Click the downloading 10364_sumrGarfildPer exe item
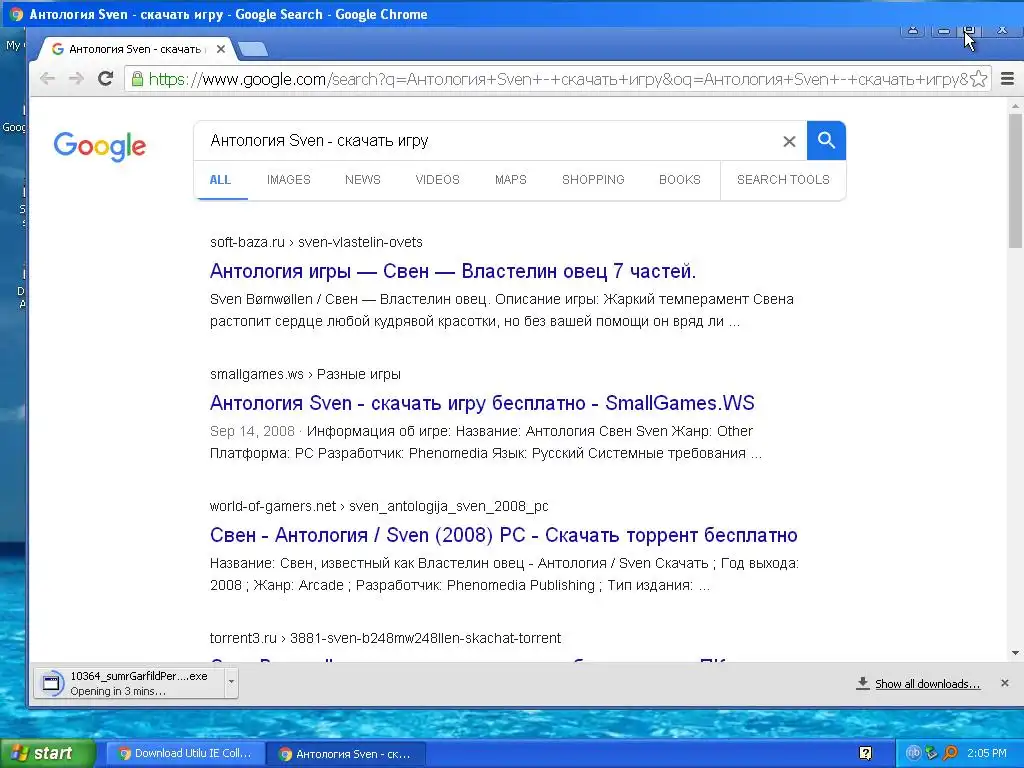The image size is (1024, 768). coord(129,683)
